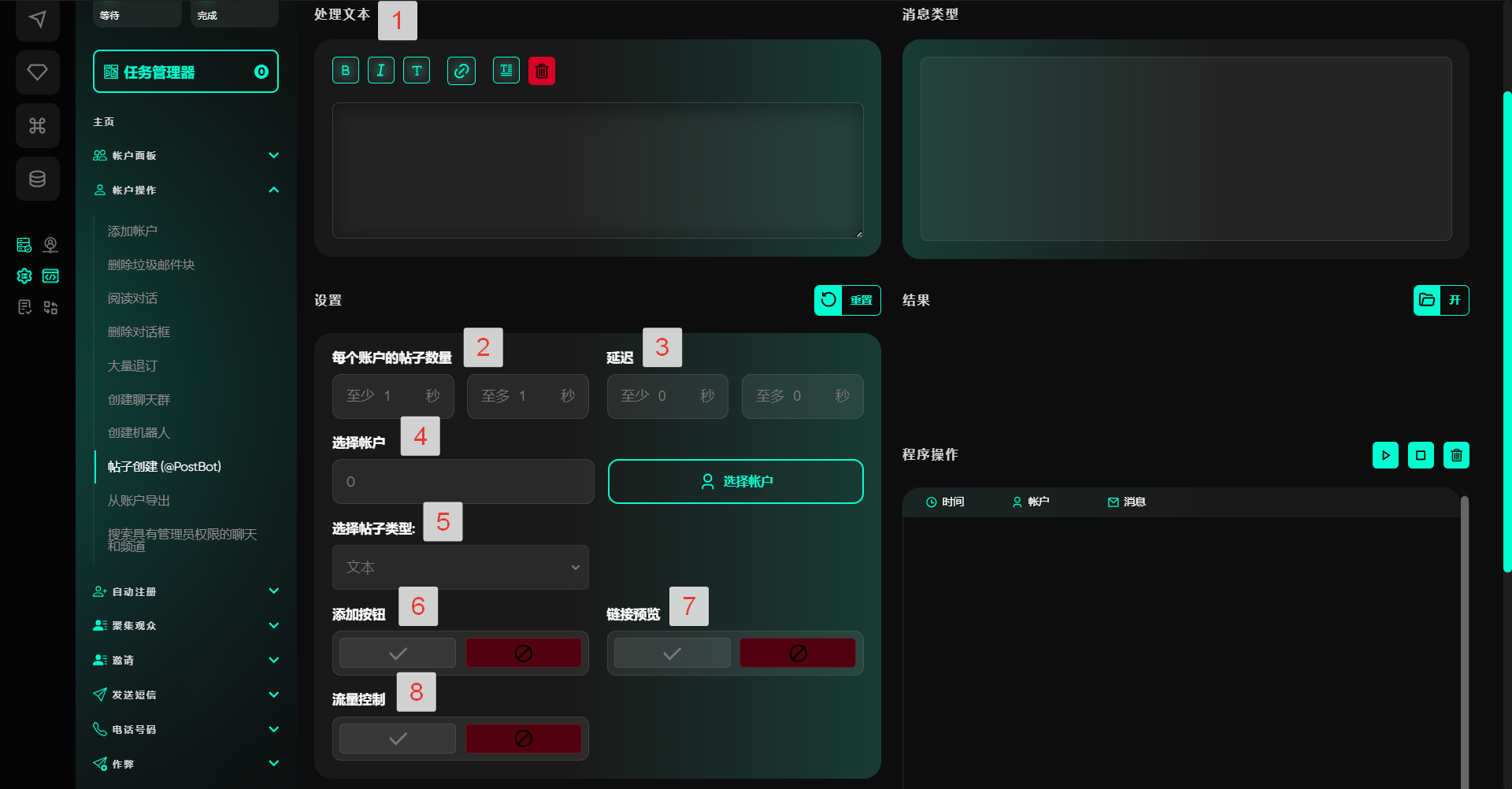
Task: Click the paper plane icon in left sidebar
Action: click(37, 19)
